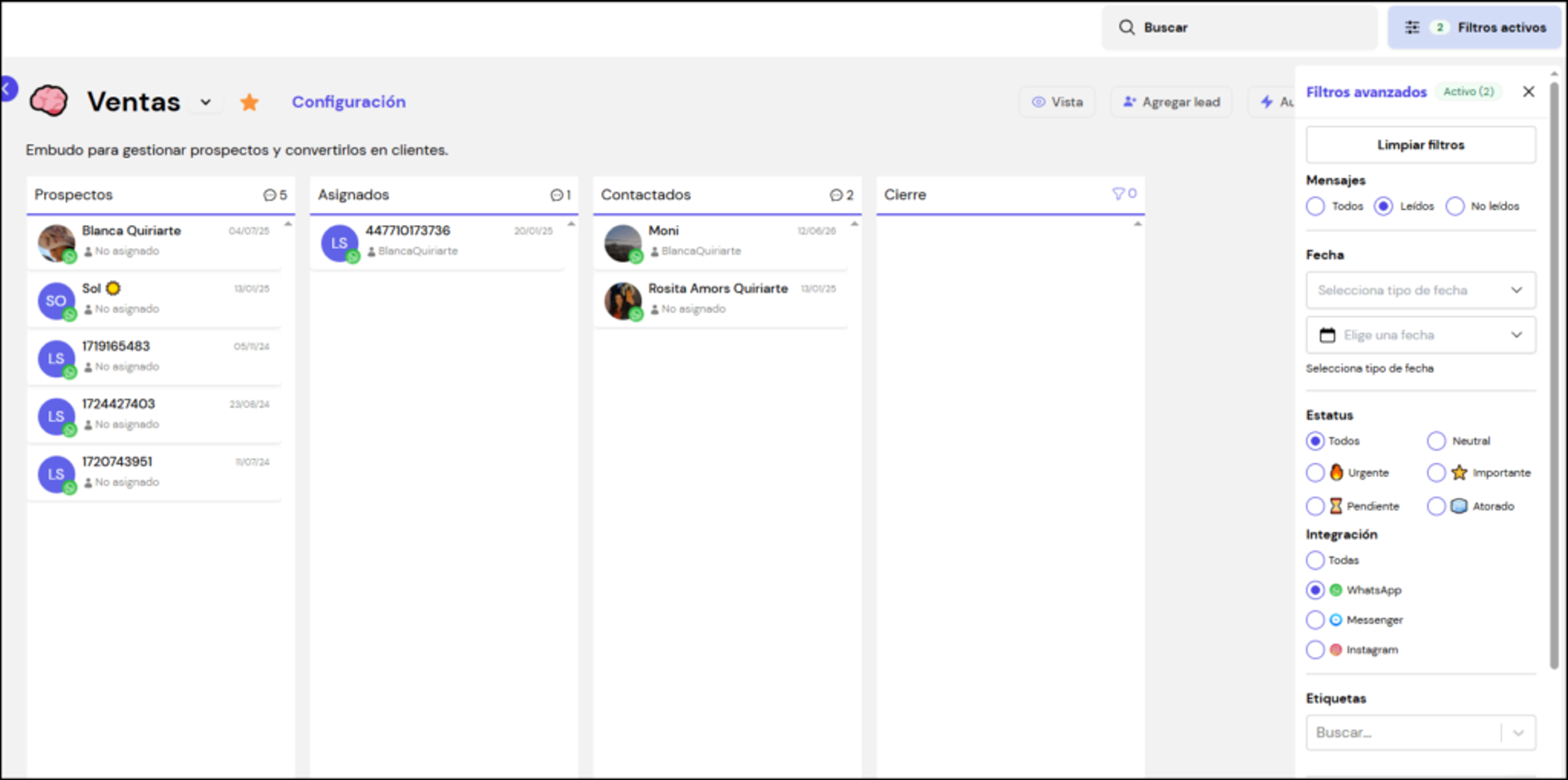Select Urgente status filter
1568x780 pixels.
1315,473
